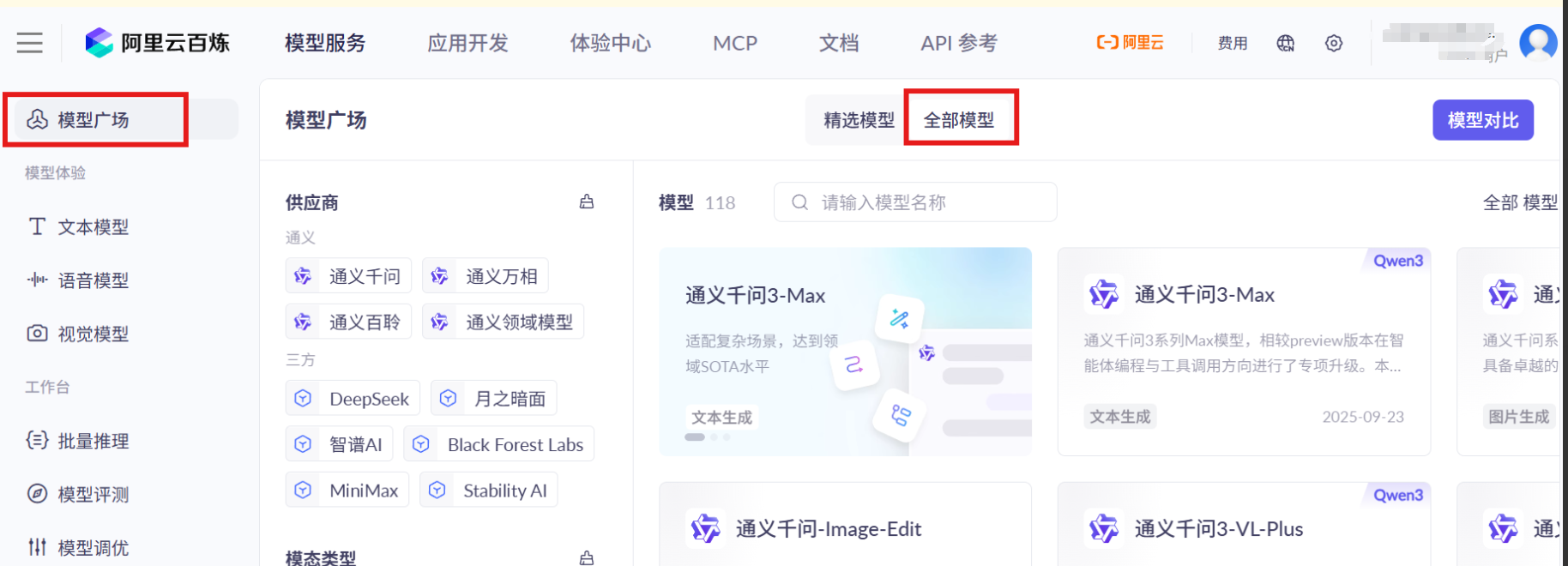Screen dimensions: 1568x566
Task: Click the 文本模型 T icon
Action: [37, 226]
